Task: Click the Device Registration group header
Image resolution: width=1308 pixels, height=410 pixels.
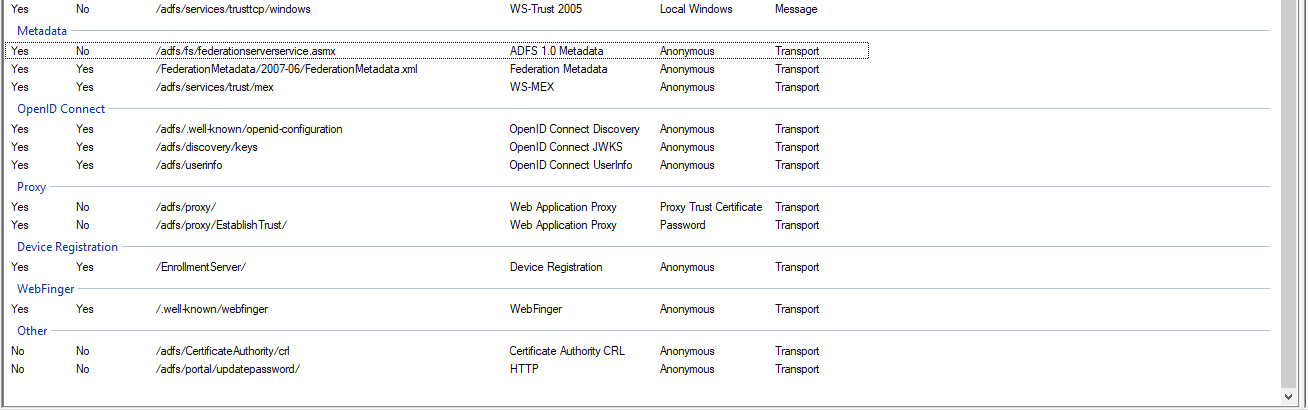Action: [x=67, y=247]
